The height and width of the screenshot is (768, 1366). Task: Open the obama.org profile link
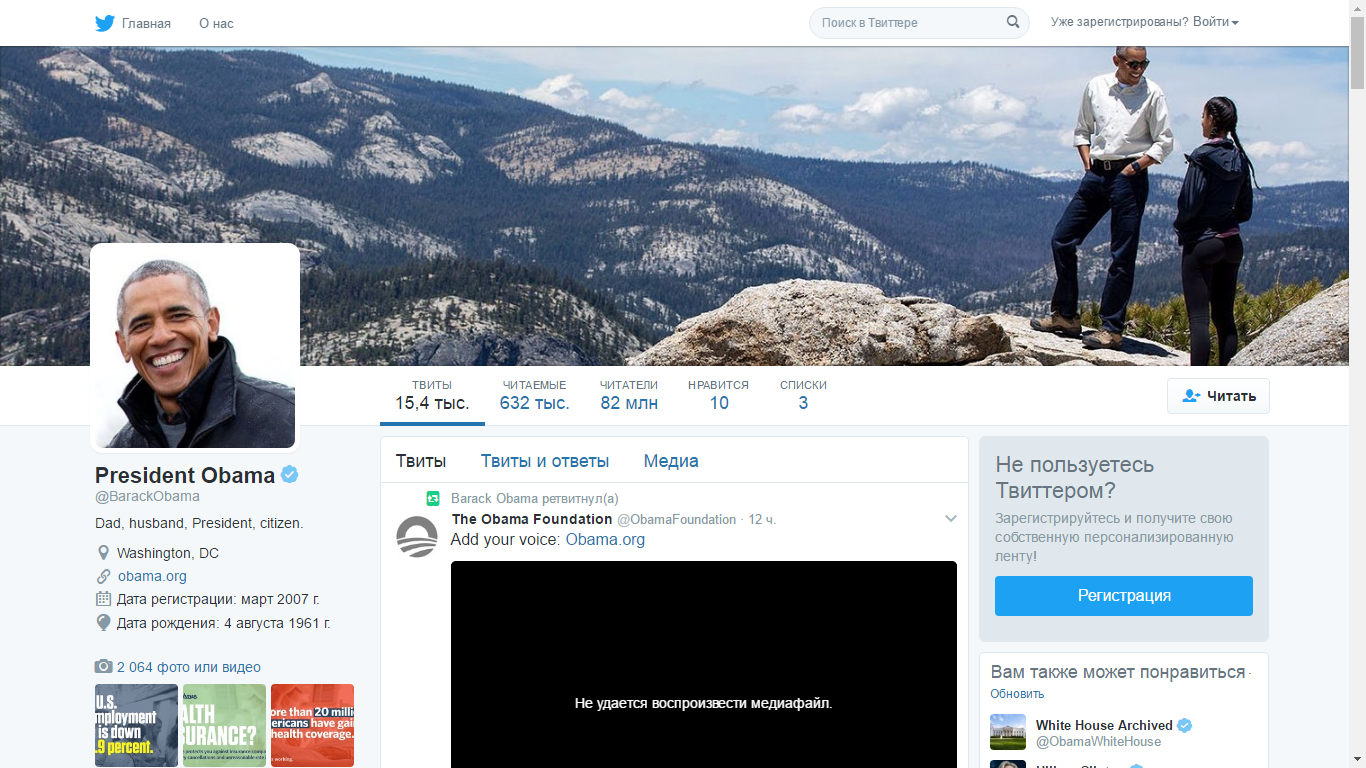tap(152, 576)
